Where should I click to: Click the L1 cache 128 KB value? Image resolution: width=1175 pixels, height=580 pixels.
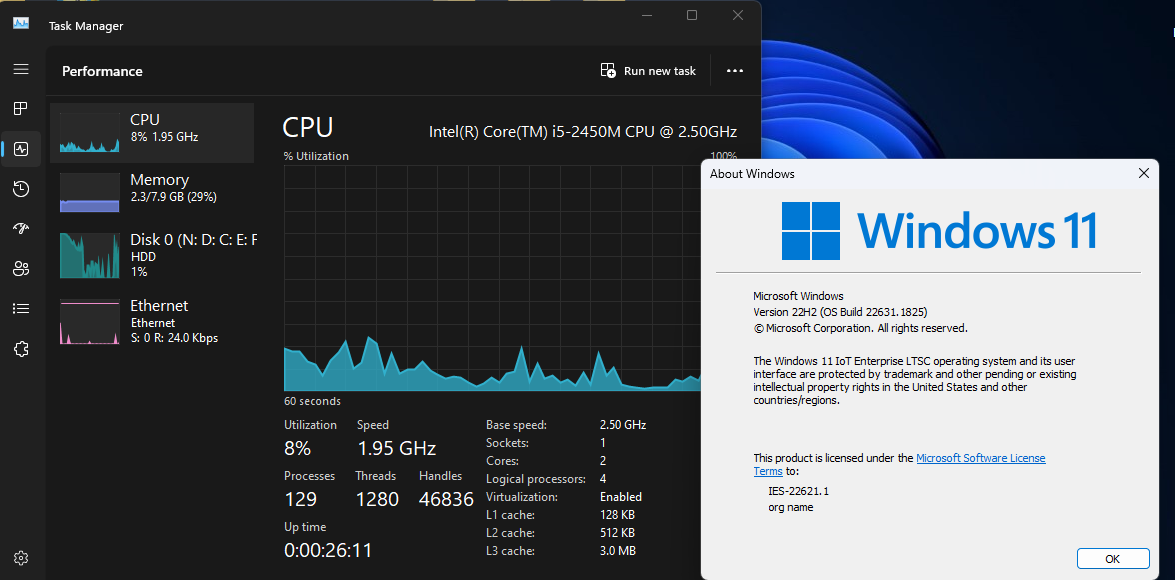pyautogui.click(x=617, y=515)
